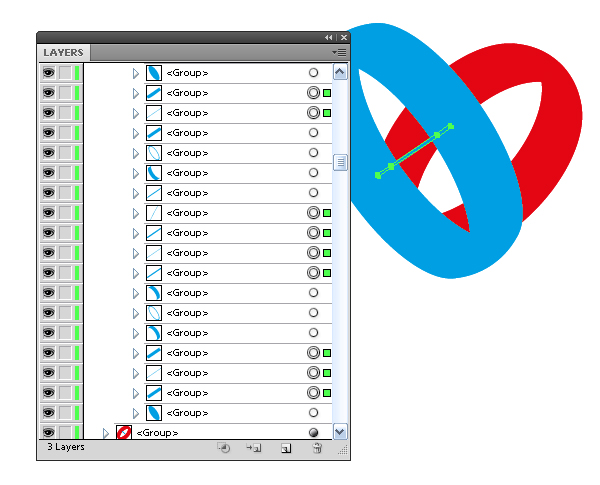
Task: Toggle visibility of the third <Group> row
Action: 49,113
